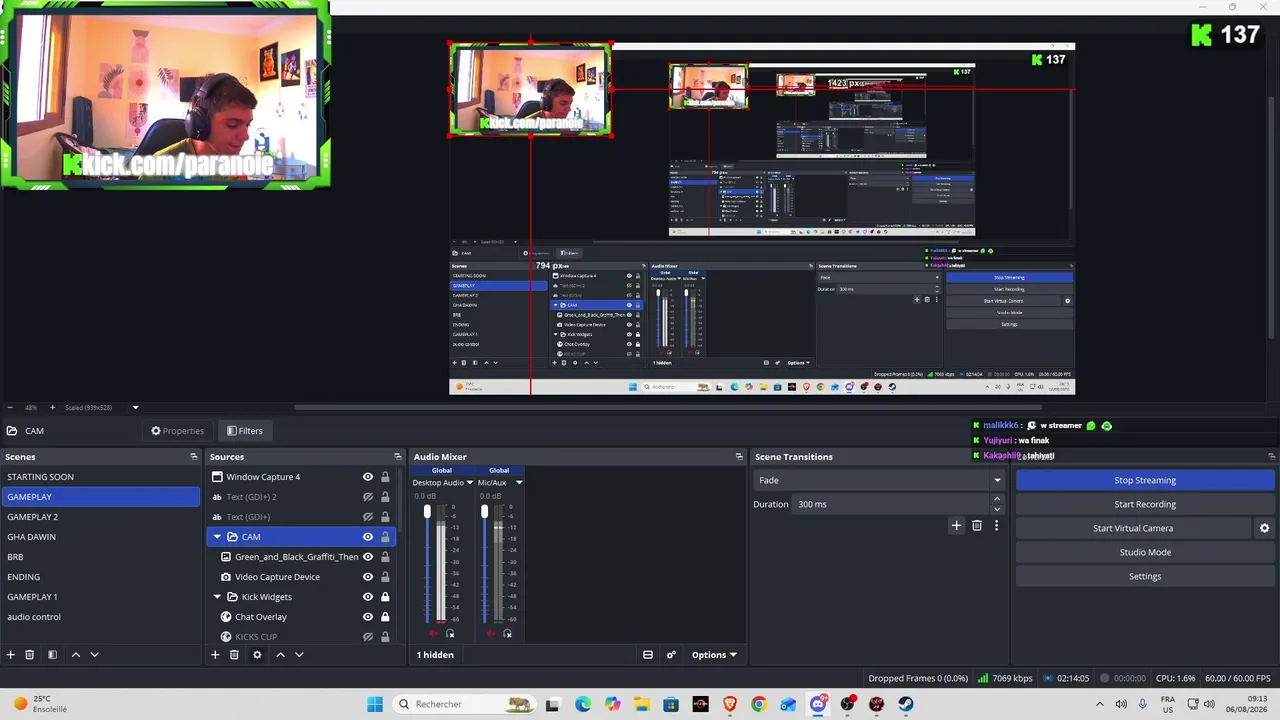Undock the Audio Mixer panel

739,457
